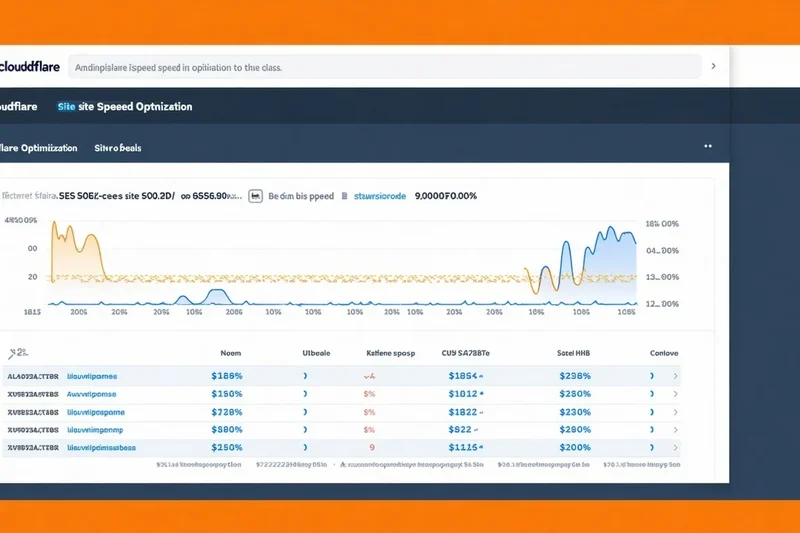Click the Cloudflare logo in the top bar

(30, 67)
